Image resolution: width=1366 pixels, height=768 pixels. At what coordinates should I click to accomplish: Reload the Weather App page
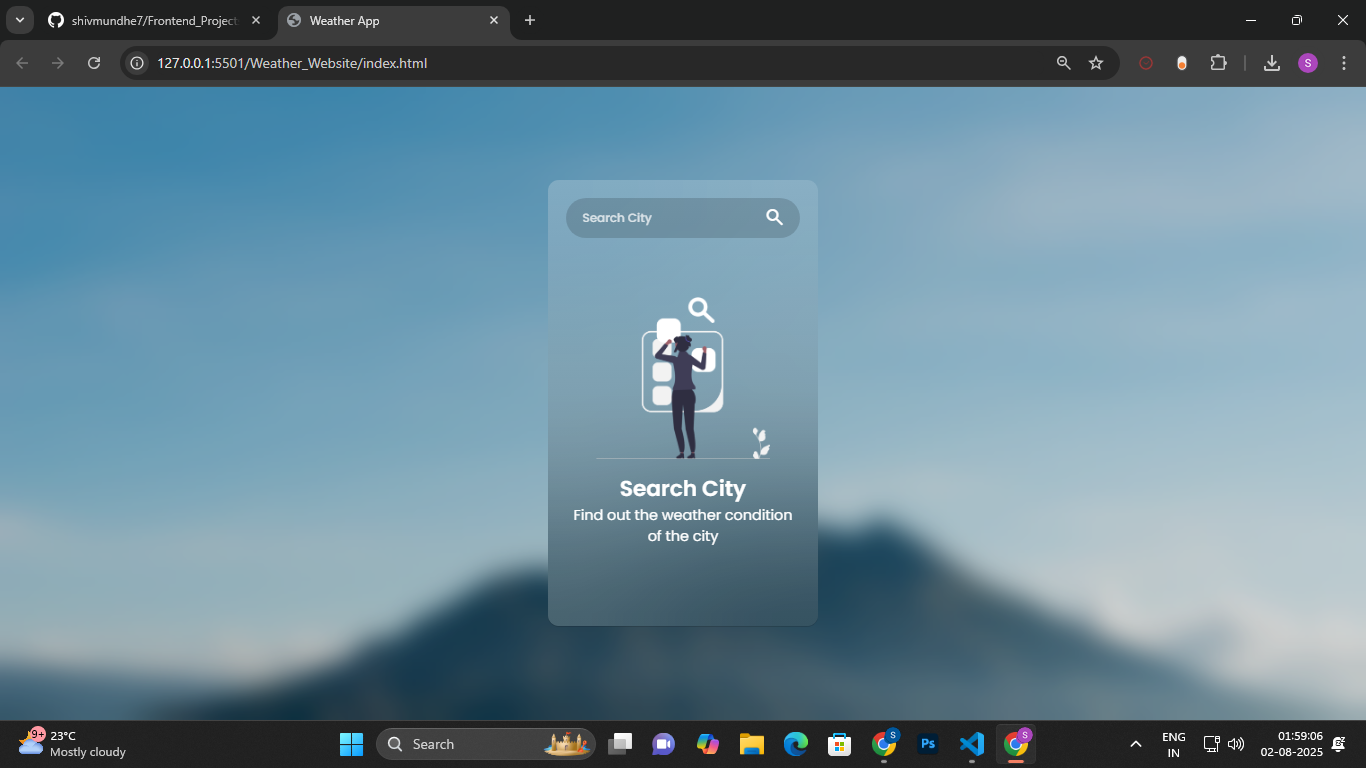[94, 63]
